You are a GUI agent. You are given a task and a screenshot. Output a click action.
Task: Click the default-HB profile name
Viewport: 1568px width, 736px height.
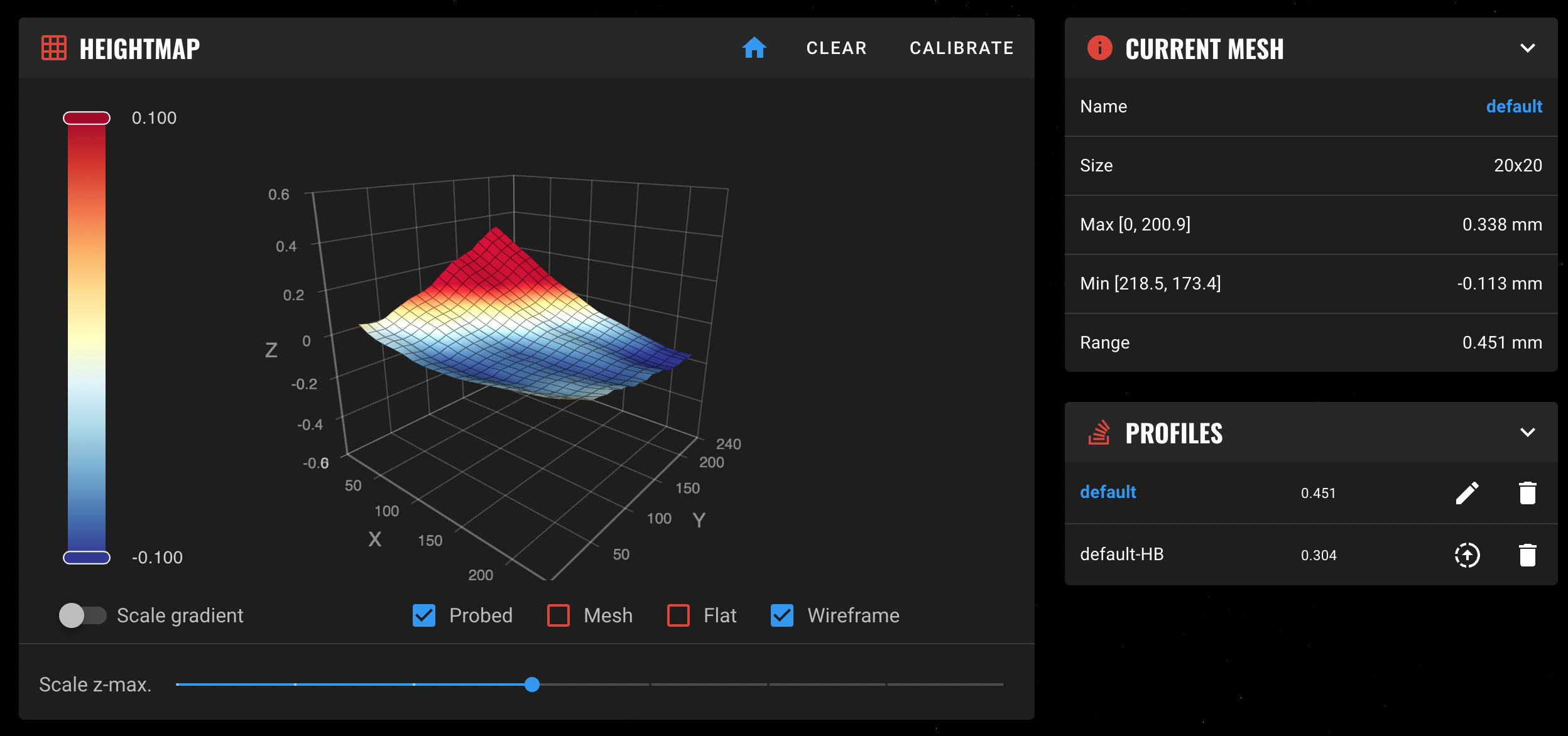coord(1122,554)
